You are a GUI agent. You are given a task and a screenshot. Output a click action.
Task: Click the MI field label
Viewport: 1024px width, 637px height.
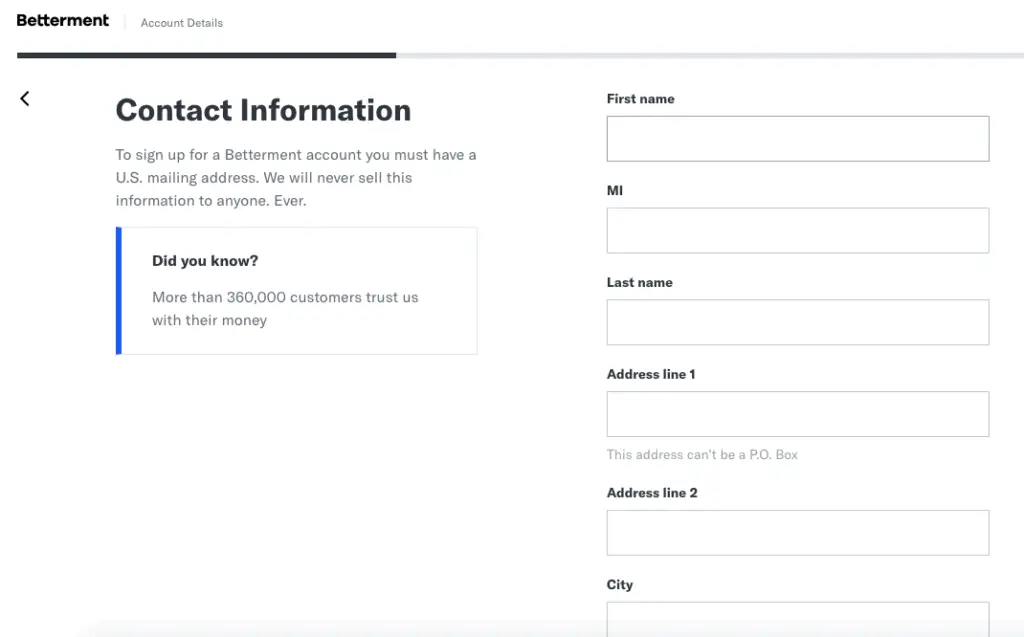pyautogui.click(x=614, y=190)
